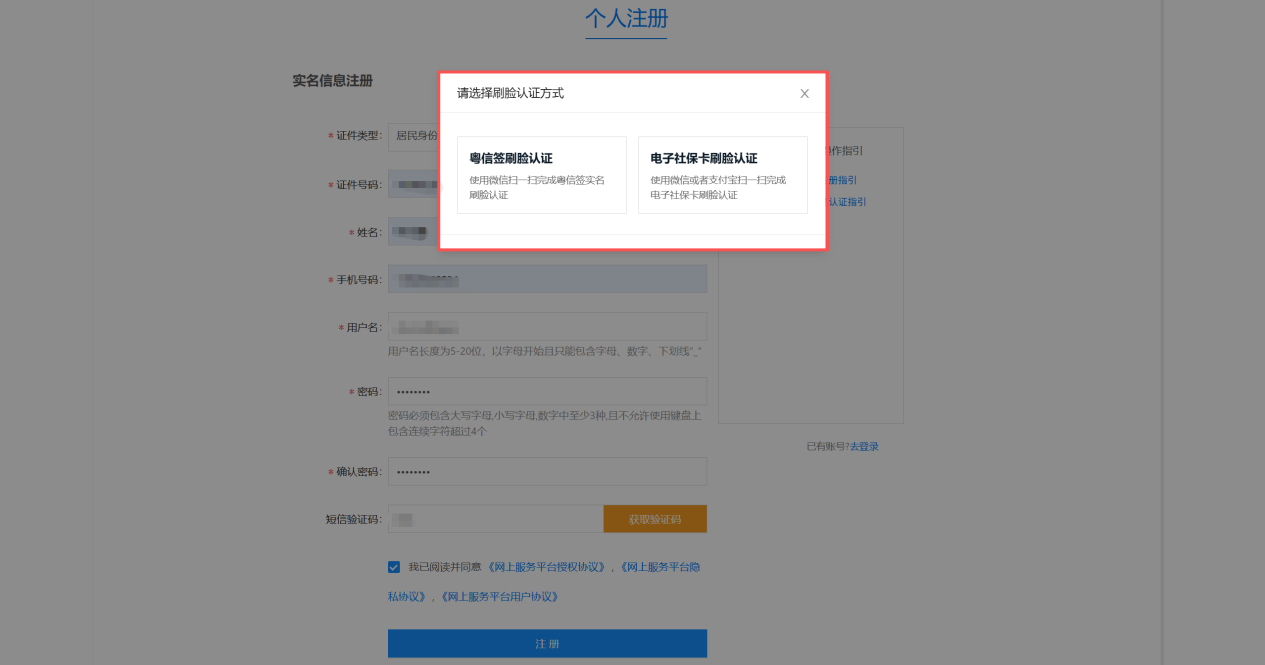Viewport: 1265px width, 665px height.
Task: Click the 实名信息注册 section heading
Action: [x=333, y=81]
